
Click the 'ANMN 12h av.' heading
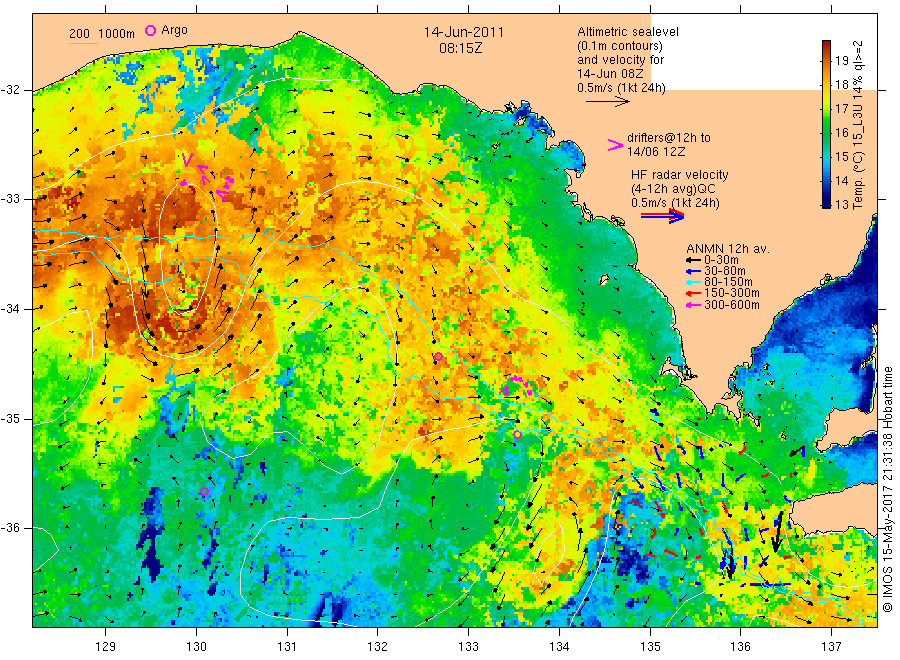pos(727,249)
